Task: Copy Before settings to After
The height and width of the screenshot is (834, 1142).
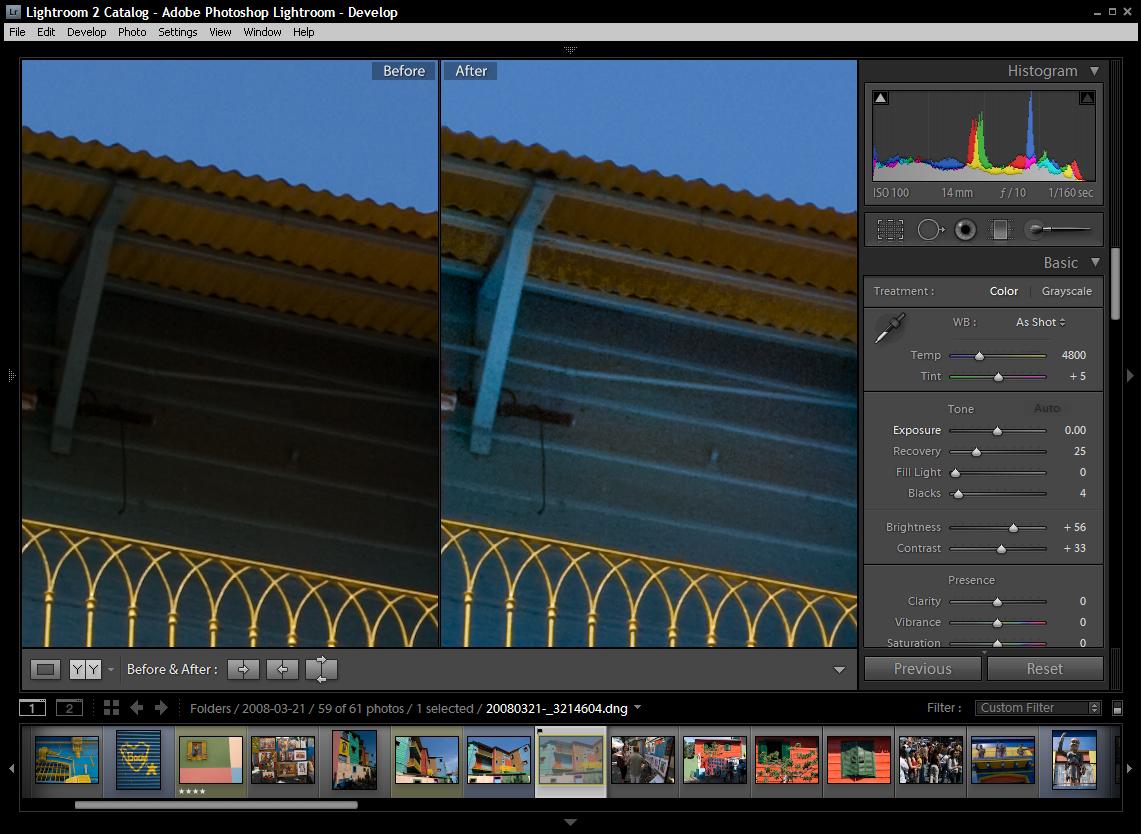Action: (x=243, y=670)
